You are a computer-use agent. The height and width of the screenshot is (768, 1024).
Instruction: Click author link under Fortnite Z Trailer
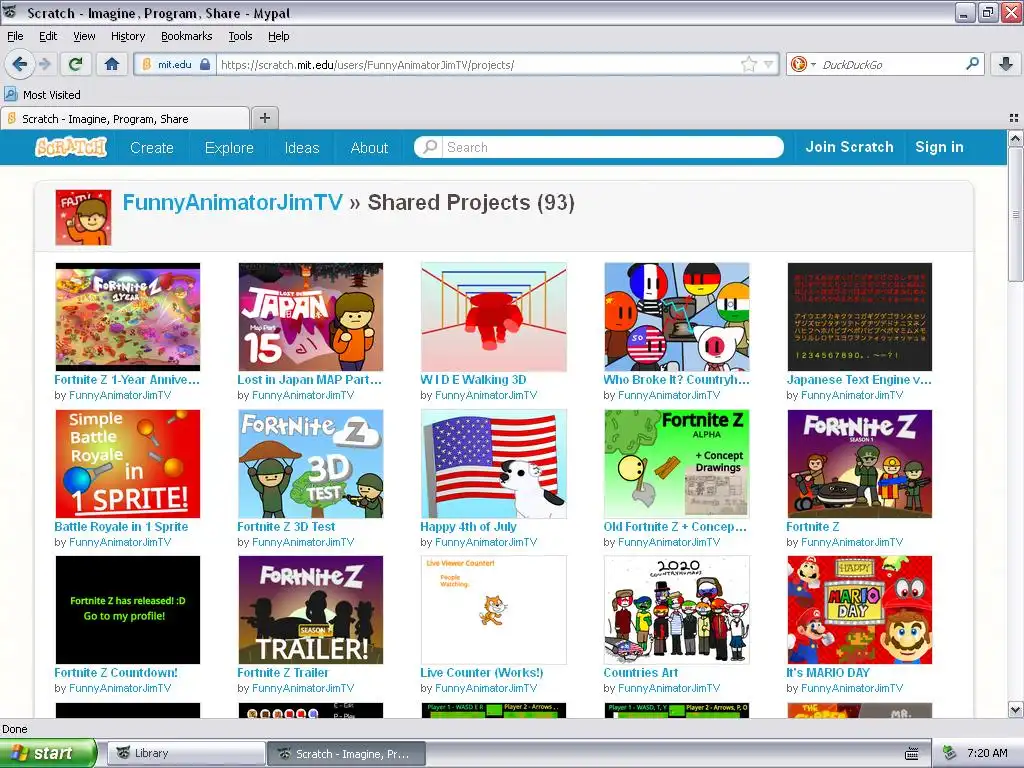[303, 688]
